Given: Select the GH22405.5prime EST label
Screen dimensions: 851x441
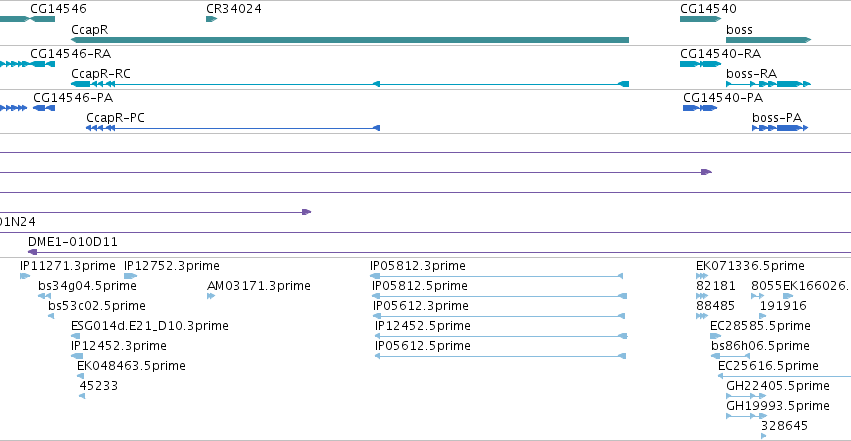Looking at the screenshot, I should coord(778,386).
